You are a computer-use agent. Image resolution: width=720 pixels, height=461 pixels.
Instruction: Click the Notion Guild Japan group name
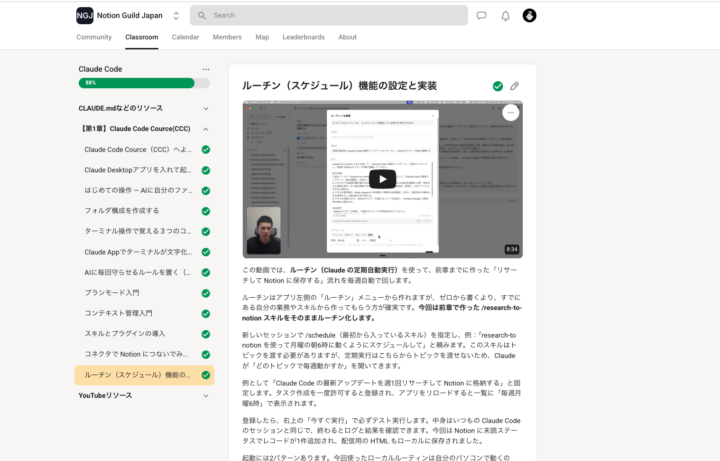129,16
